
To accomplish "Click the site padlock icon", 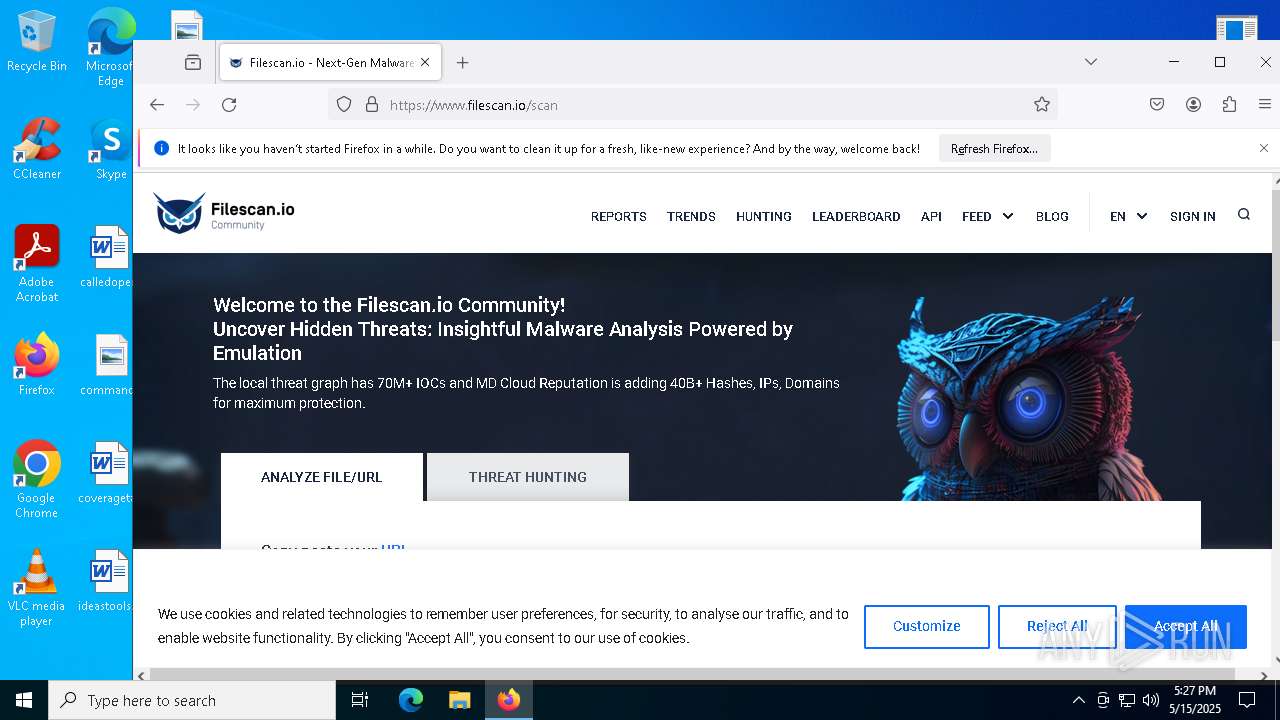I will [371, 104].
